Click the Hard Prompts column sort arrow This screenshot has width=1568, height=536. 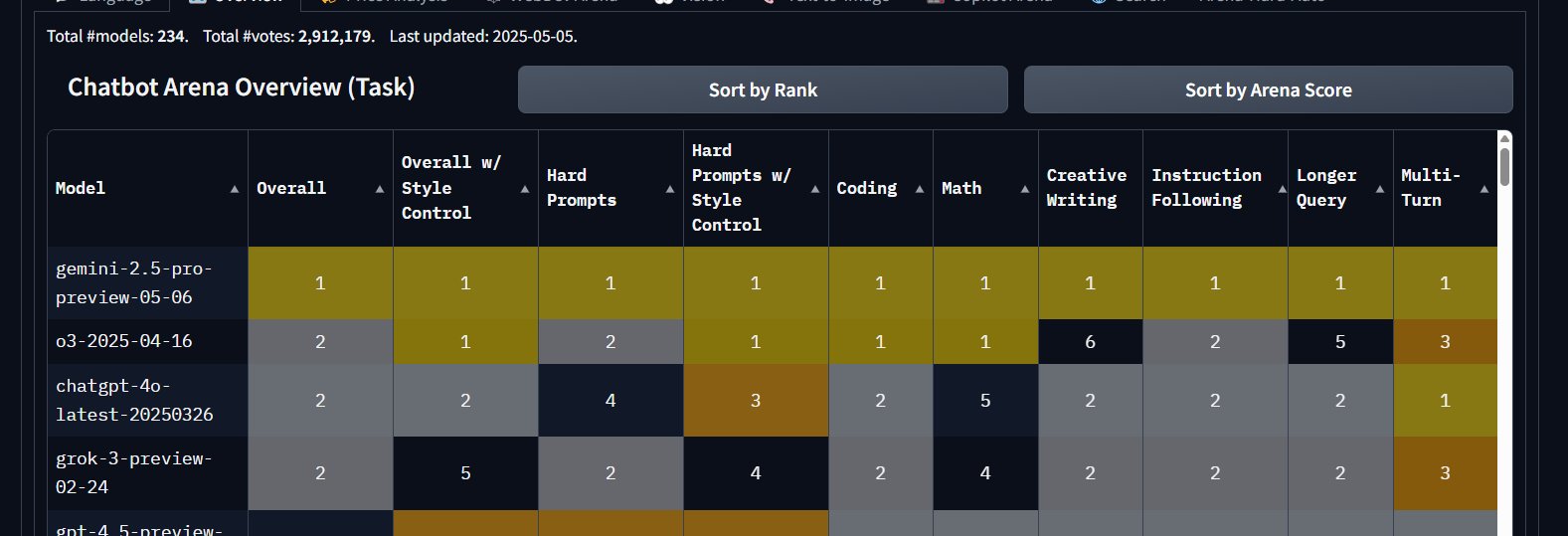(x=670, y=189)
